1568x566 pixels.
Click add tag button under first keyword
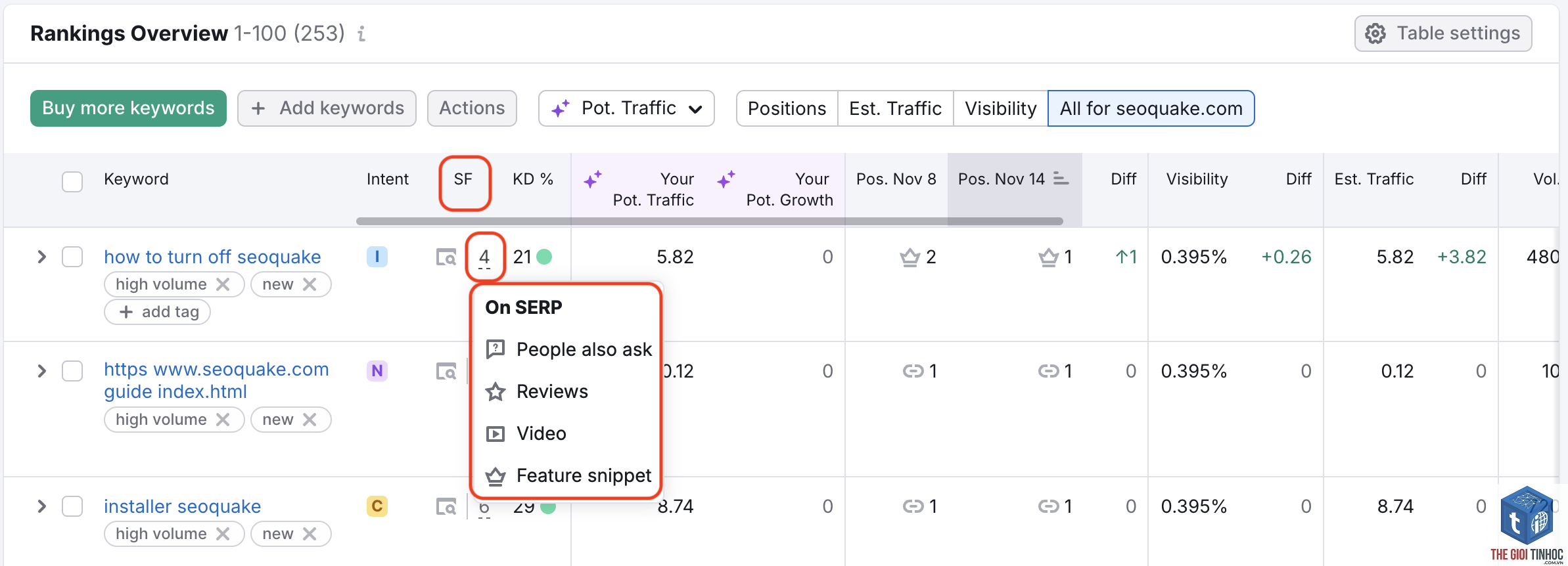click(x=157, y=312)
